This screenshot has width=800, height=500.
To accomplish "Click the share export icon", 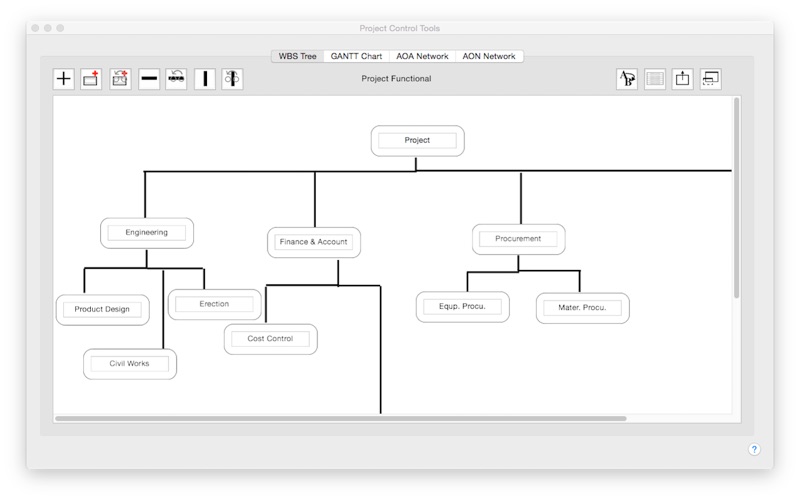I will pos(682,79).
